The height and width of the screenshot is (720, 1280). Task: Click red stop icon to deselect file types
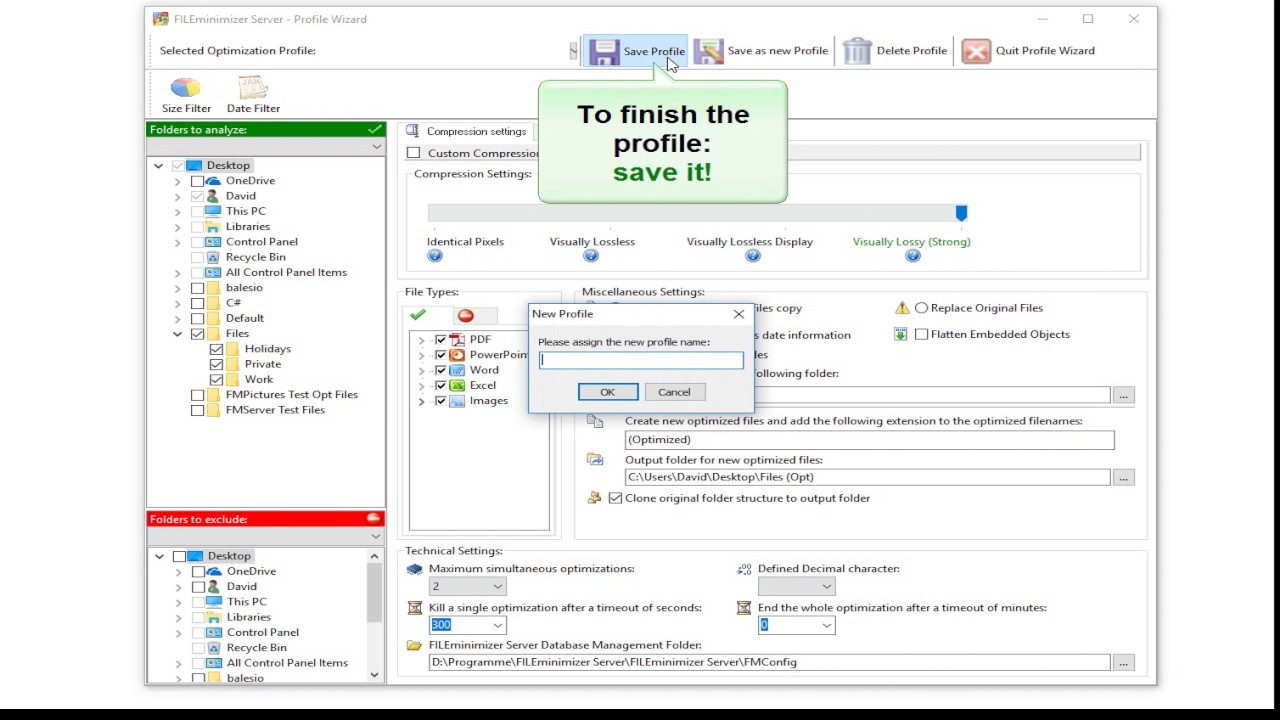tap(466, 315)
